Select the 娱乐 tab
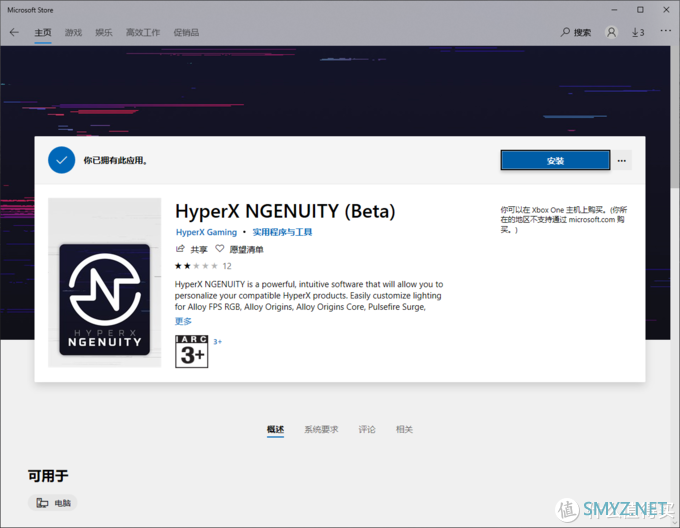 (x=104, y=33)
